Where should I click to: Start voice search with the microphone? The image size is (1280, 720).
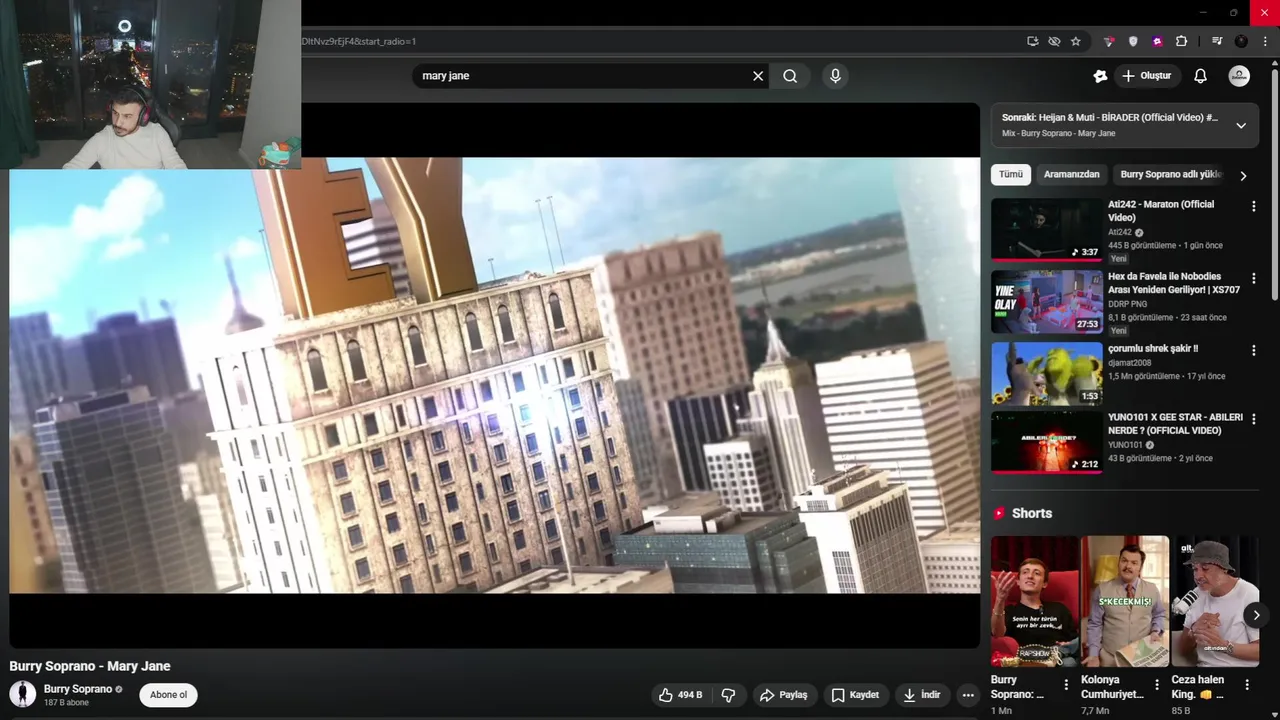835,76
